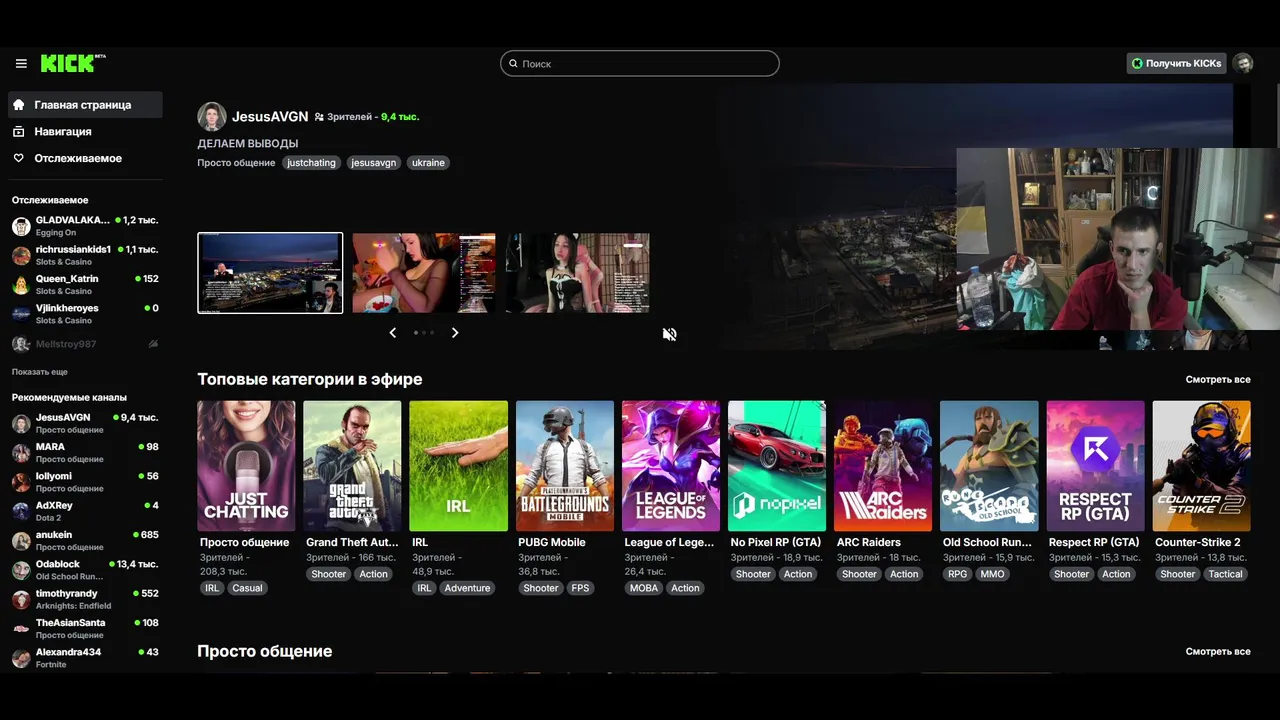The image size is (1280, 720).
Task: Click the Навигация browse icon
Action: tap(19, 131)
